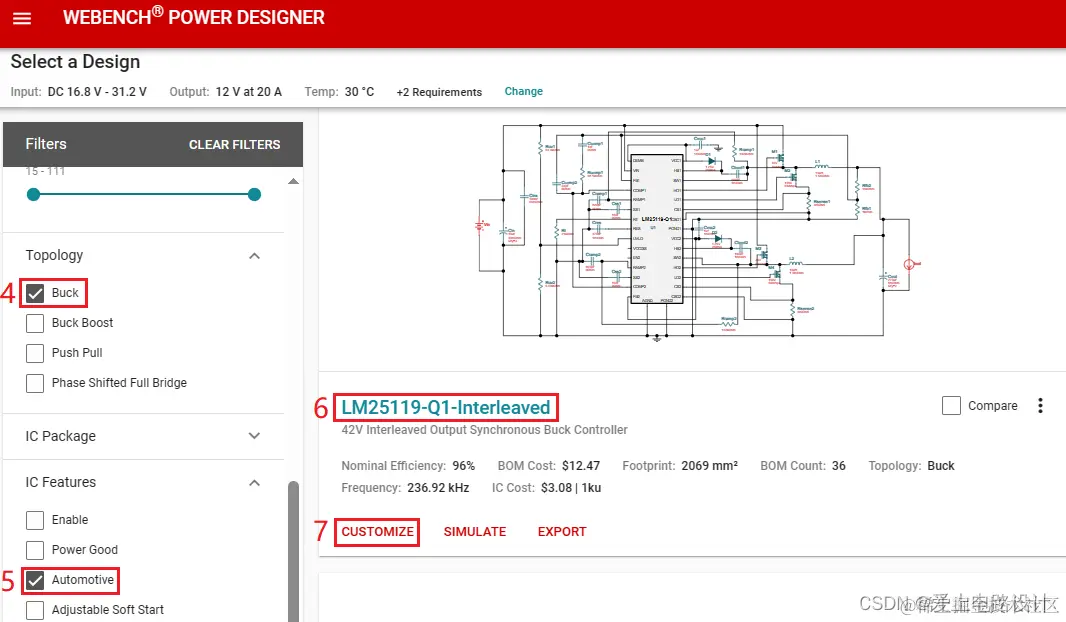Collapse the IC Features section

[254, 483]
